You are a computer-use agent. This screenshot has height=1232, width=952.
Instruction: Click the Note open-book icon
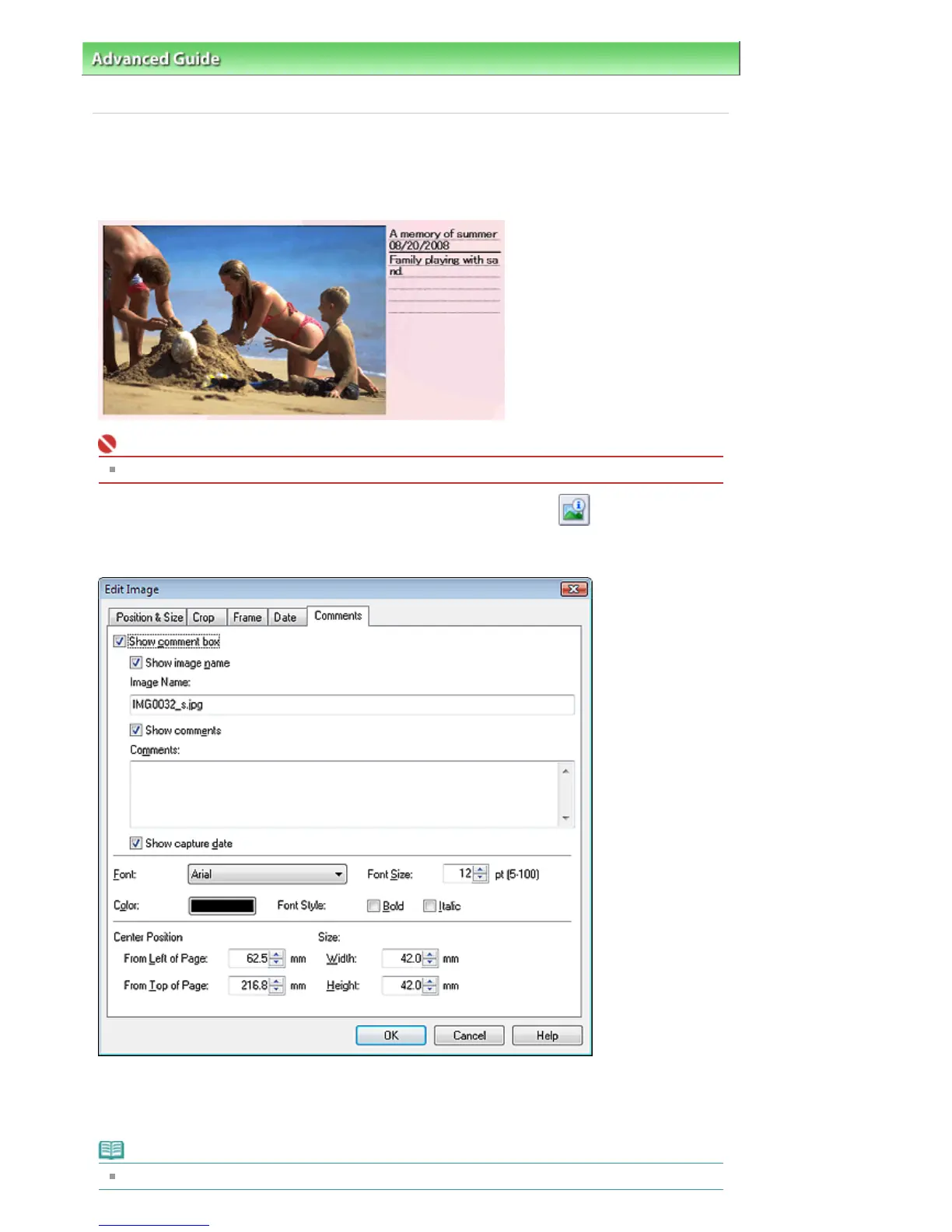(x=111, y=1150)
